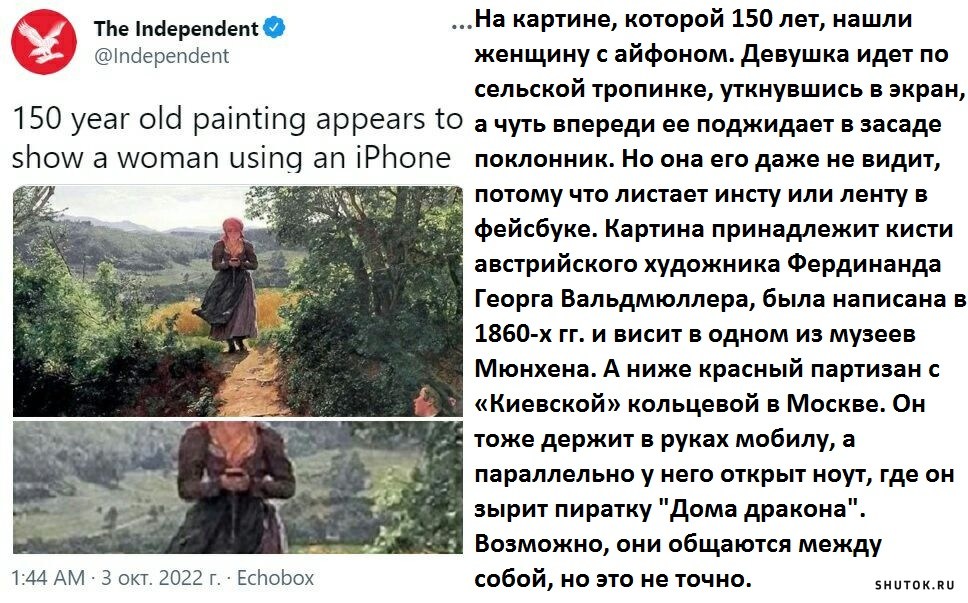Click the woman in the pink headscarf on the path
Viewport: 968px width, 603px height.
coord(232,284)
